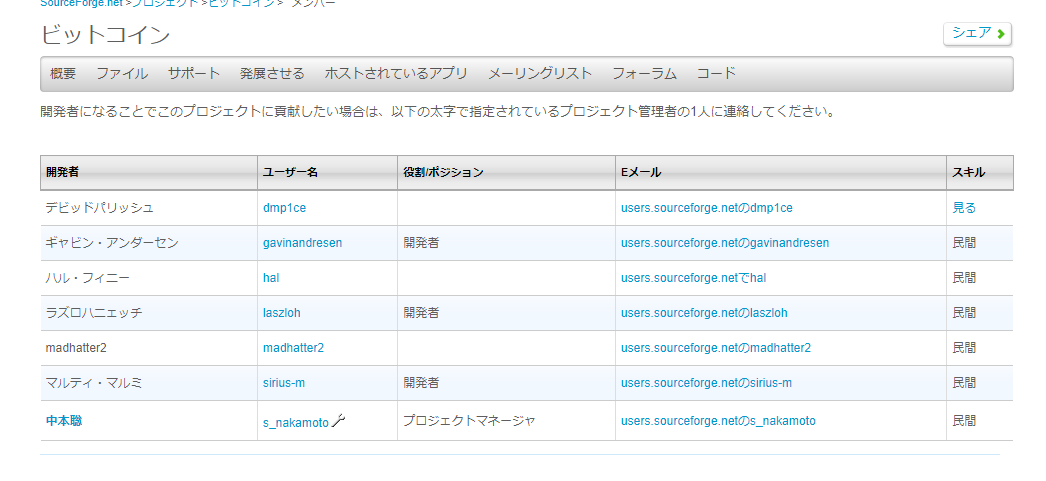This screenshot has height=481, width=1046.
Task: Click プロジェクトマネージャ role cell
Action: click(469, 421)
